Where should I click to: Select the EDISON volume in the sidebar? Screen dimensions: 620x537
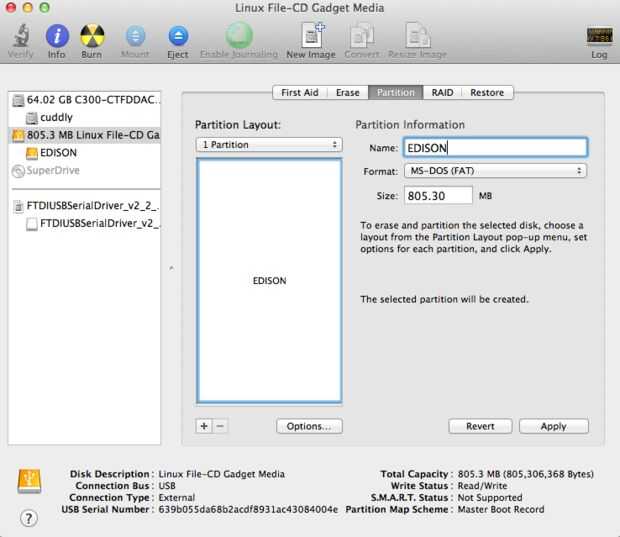click(x=84, y=153)
